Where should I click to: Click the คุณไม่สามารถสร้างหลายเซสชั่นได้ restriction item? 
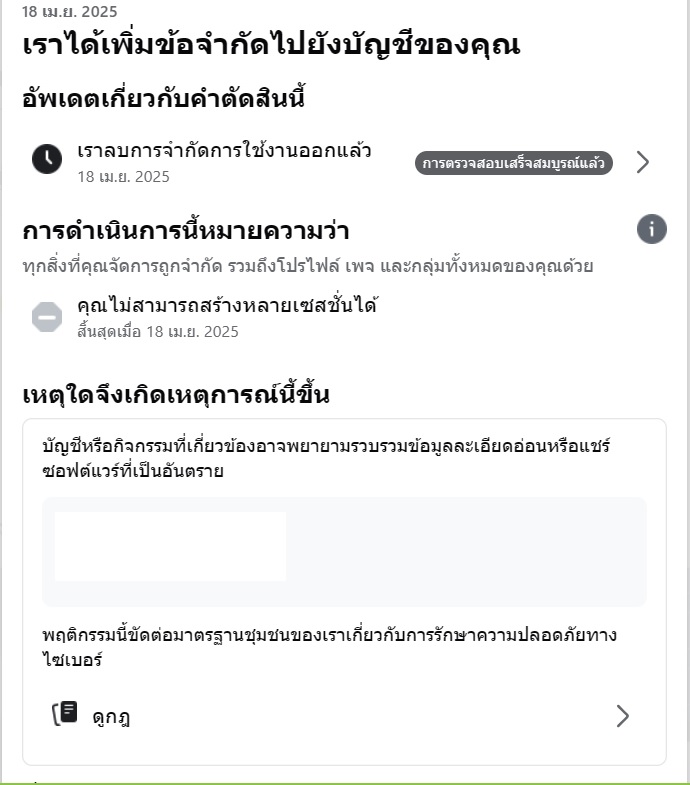(x=227, y=305)
